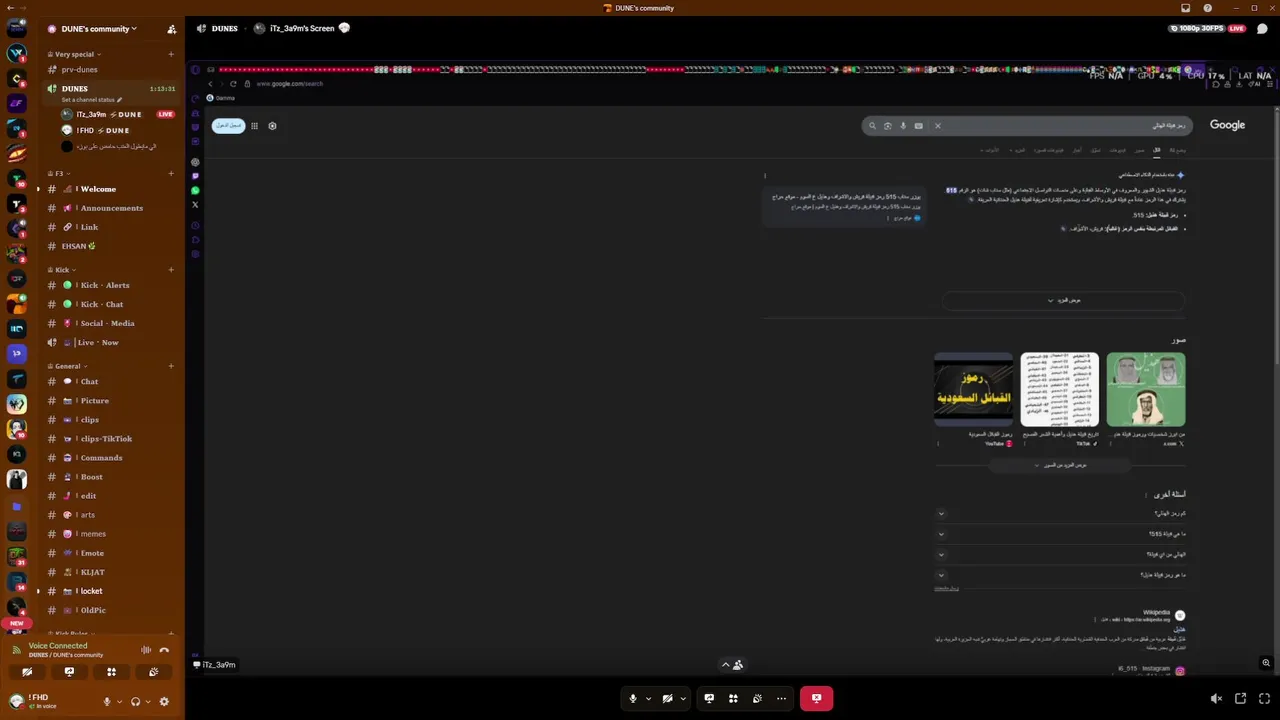The width and height of the screenshot is (1280, 720).
Task: Open soundboard from the bottom call bar
Action: tap(757, 698)
